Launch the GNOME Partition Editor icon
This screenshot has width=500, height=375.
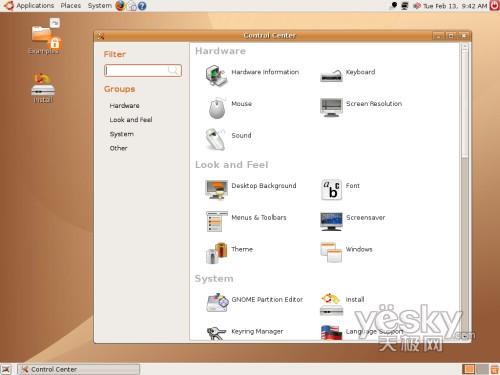[x=217, y=303]
